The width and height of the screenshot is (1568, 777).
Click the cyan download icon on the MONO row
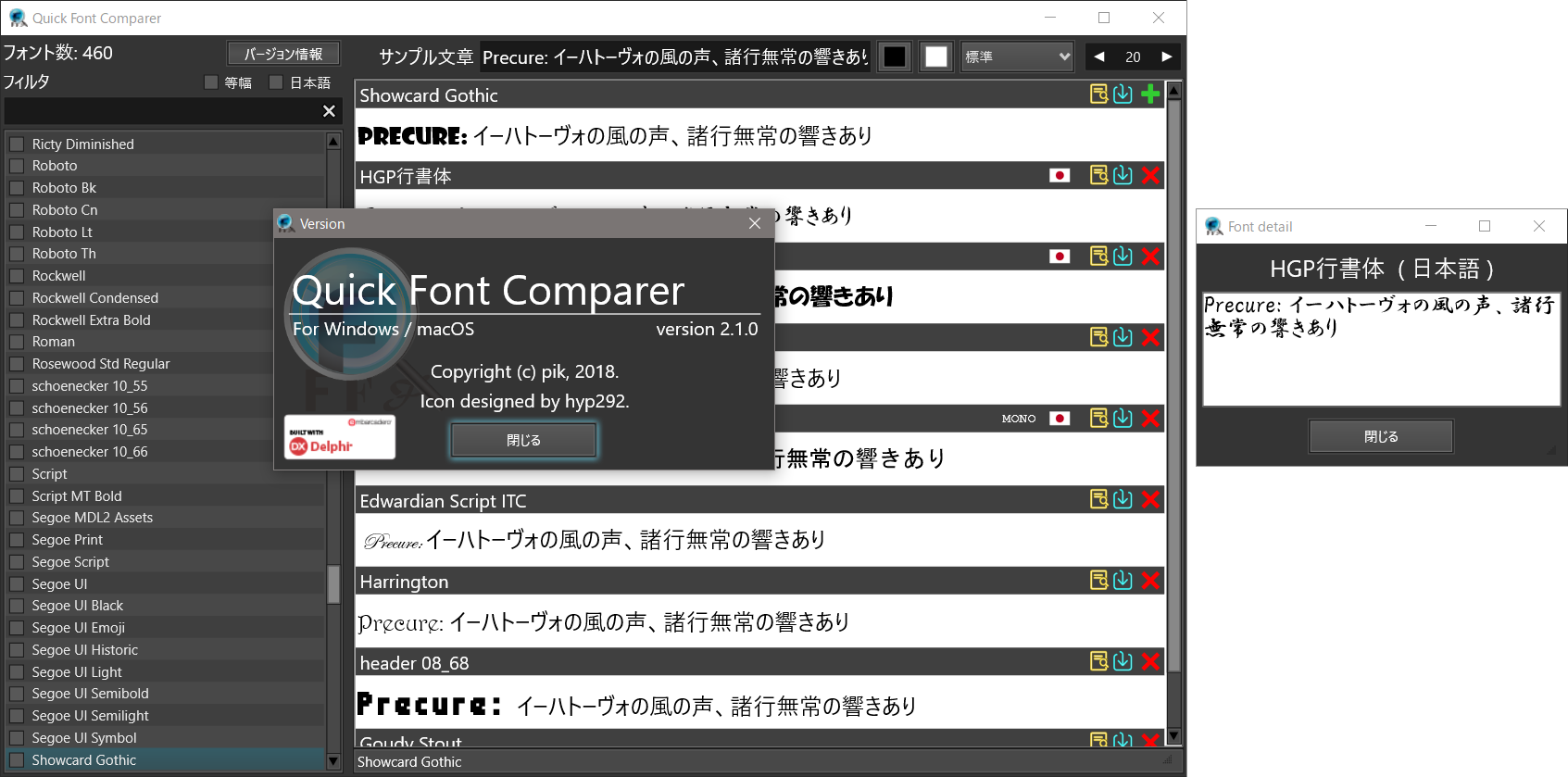[x=1123, y=418]
